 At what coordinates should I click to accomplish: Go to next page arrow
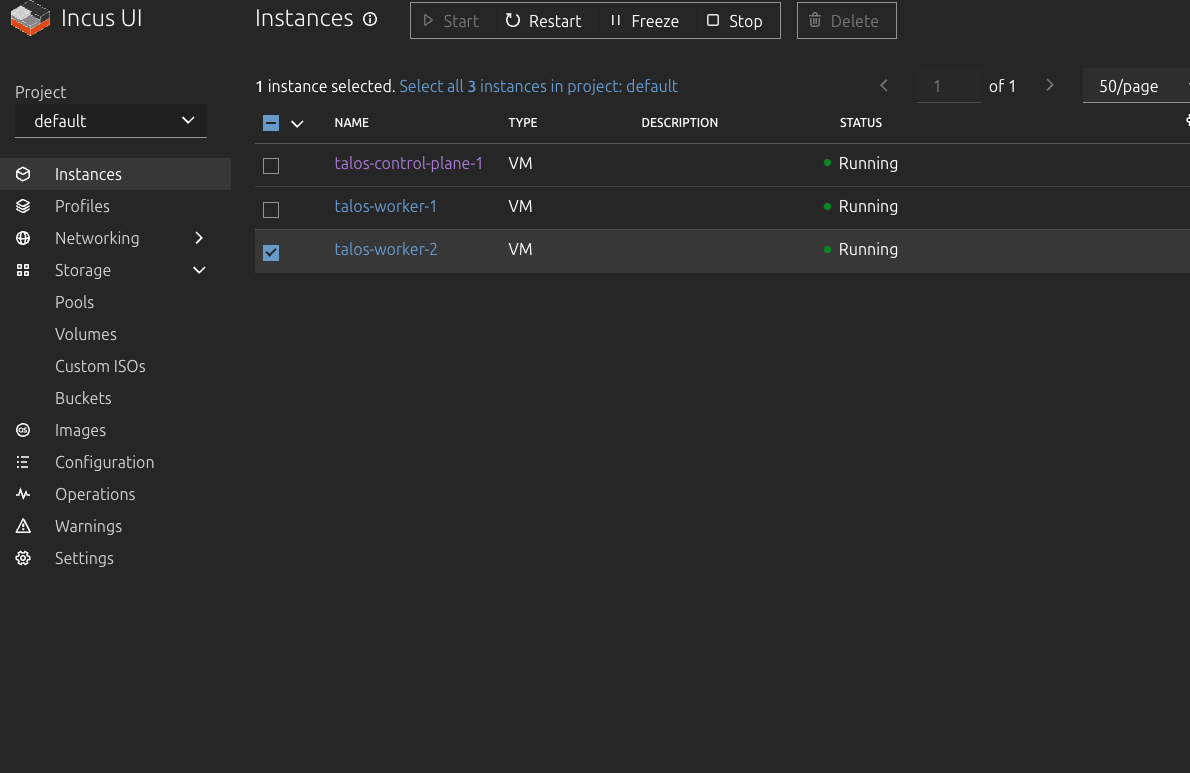point(1050,86)
